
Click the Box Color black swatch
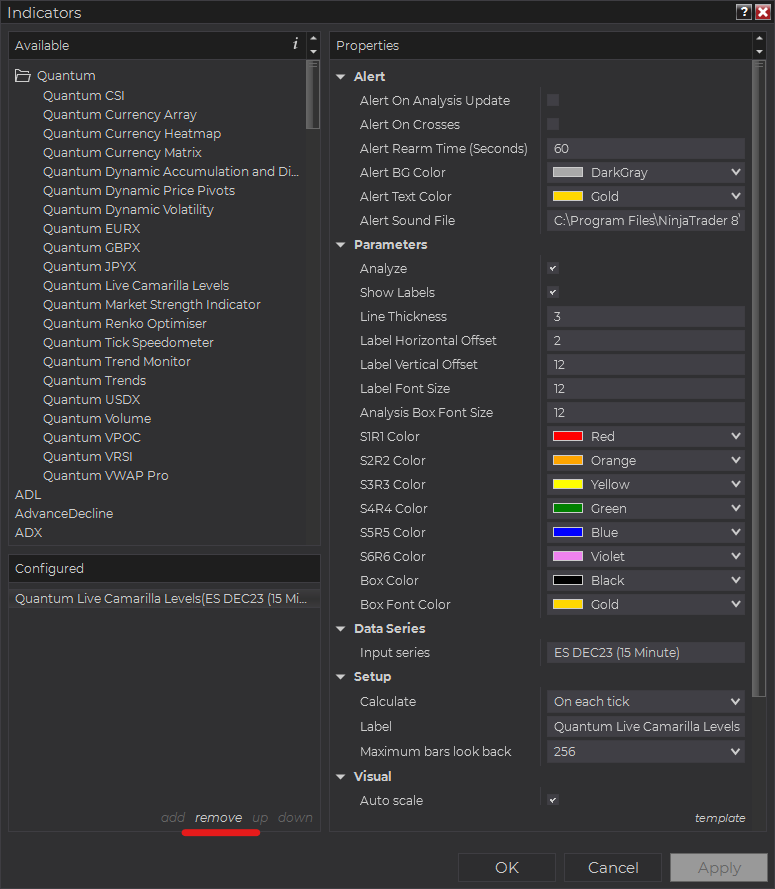pyautogui.click(x=568, y=580)
